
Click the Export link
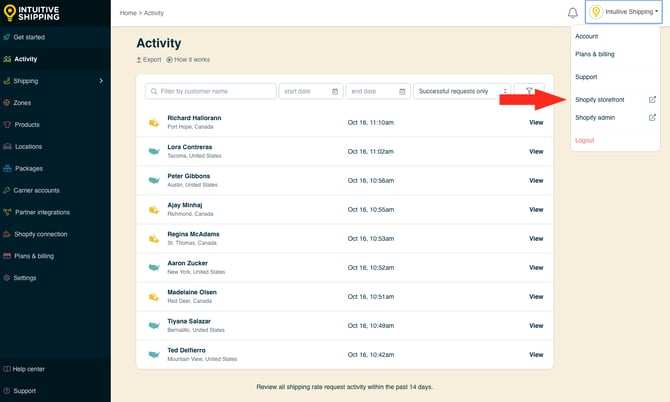149,59
